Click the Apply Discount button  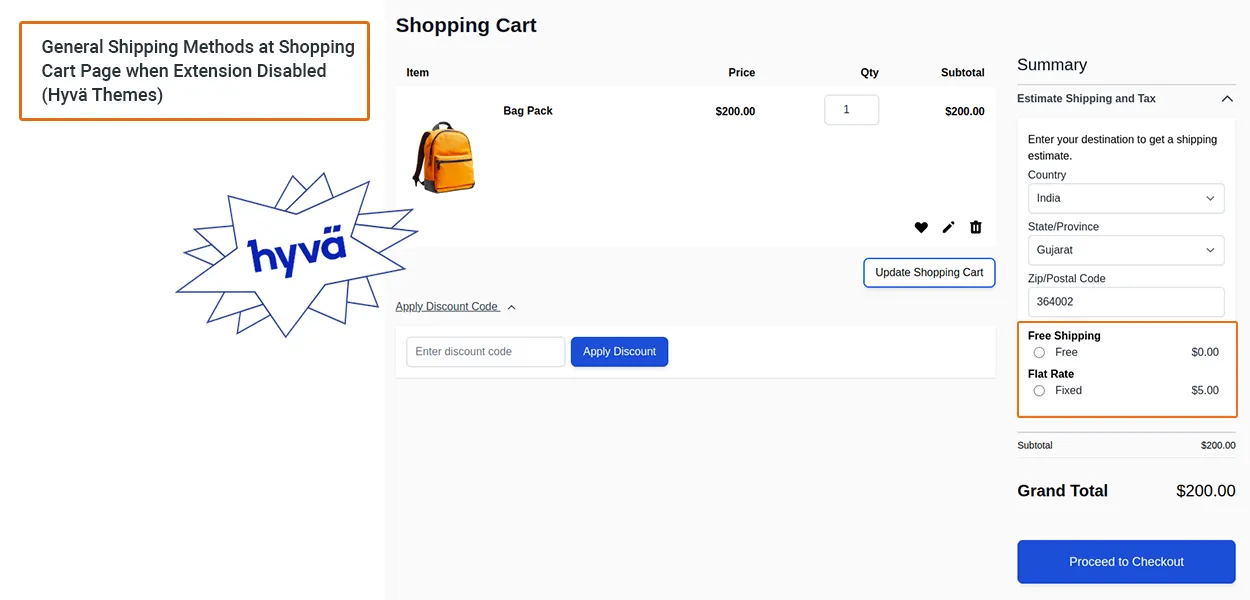(619, 352)
